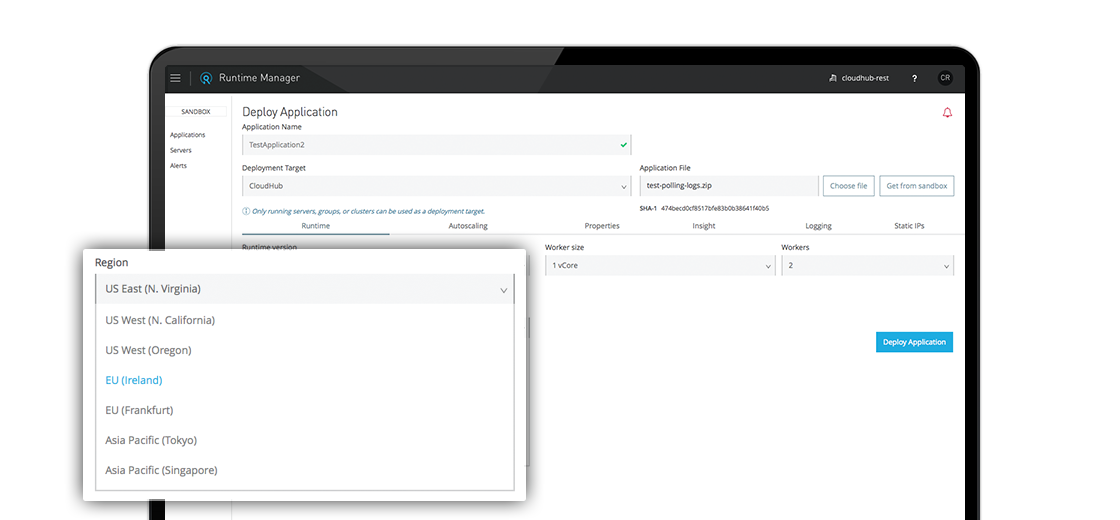1120x520 pixels.
Task: Click the Deploy Application button
Action: point(914,342)
